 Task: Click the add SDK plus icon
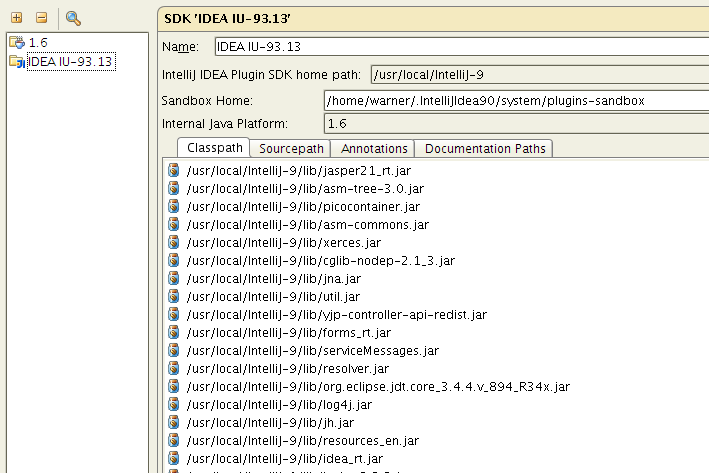click(16, 18)
